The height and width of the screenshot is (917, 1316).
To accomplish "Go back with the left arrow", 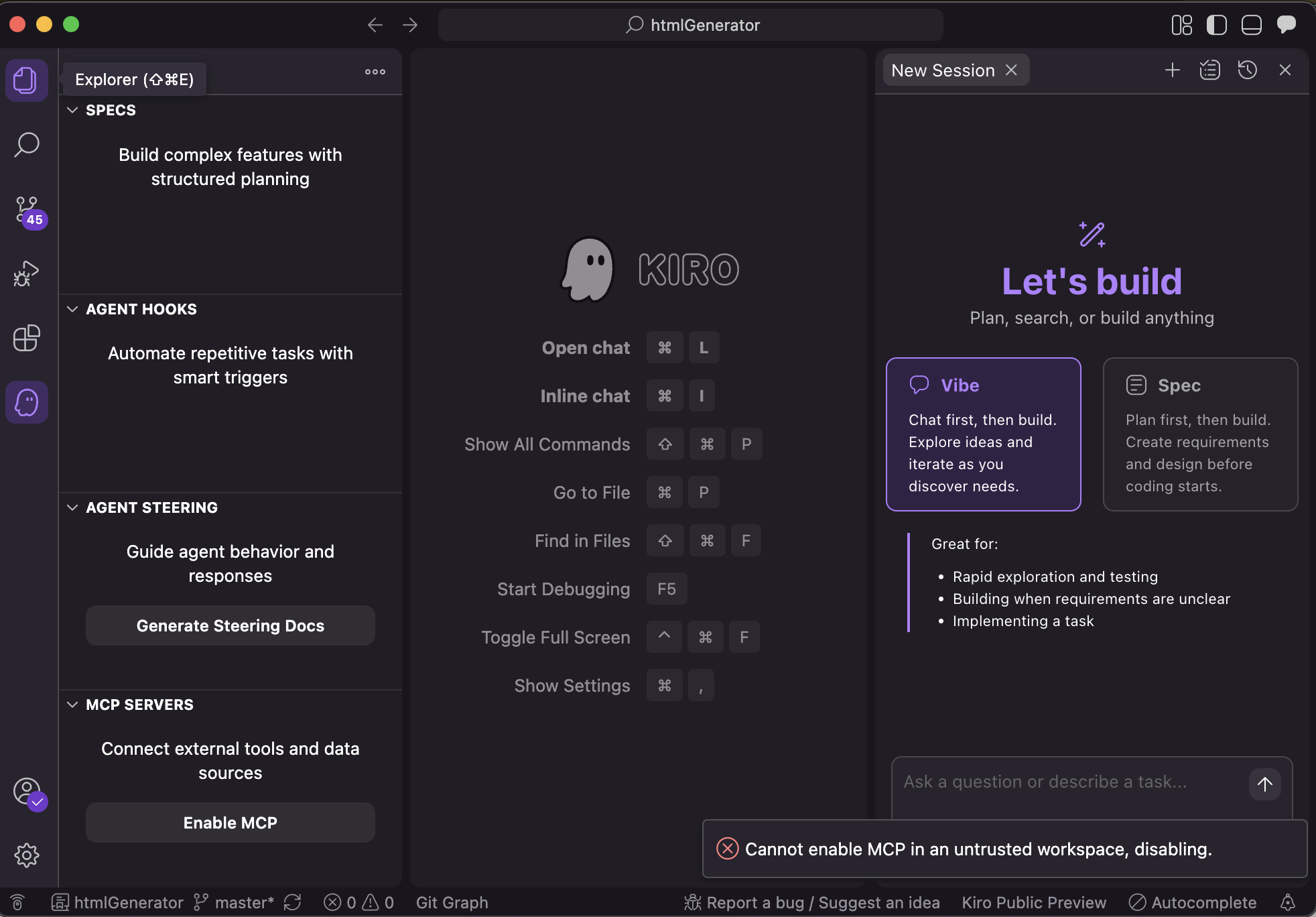I will pos(375,25).
